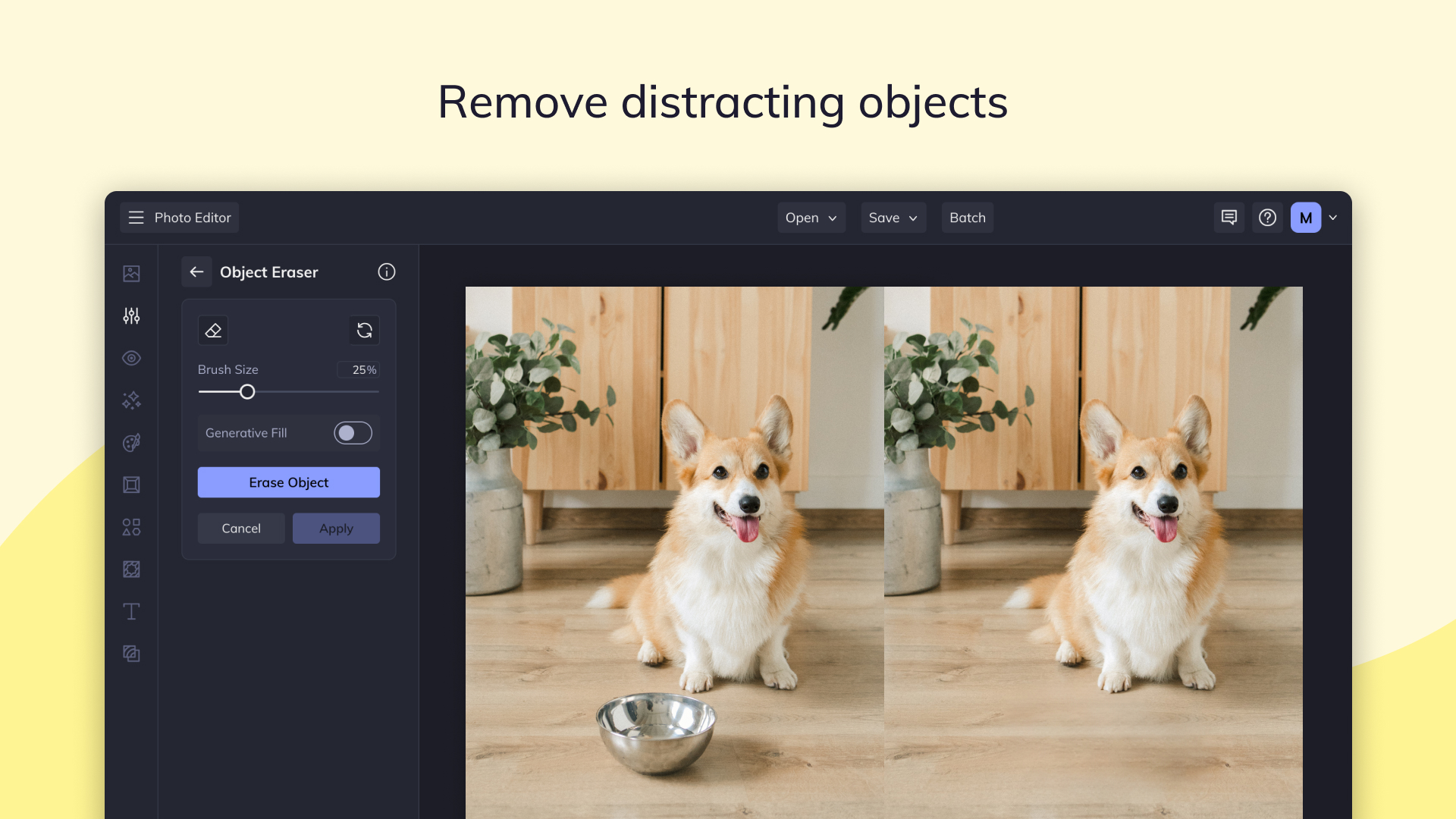Image resolution: width=1456 pixels, height=819 pixels.
Task: Click the Brush Size slider handle
Action: click(x=247, y=392)
